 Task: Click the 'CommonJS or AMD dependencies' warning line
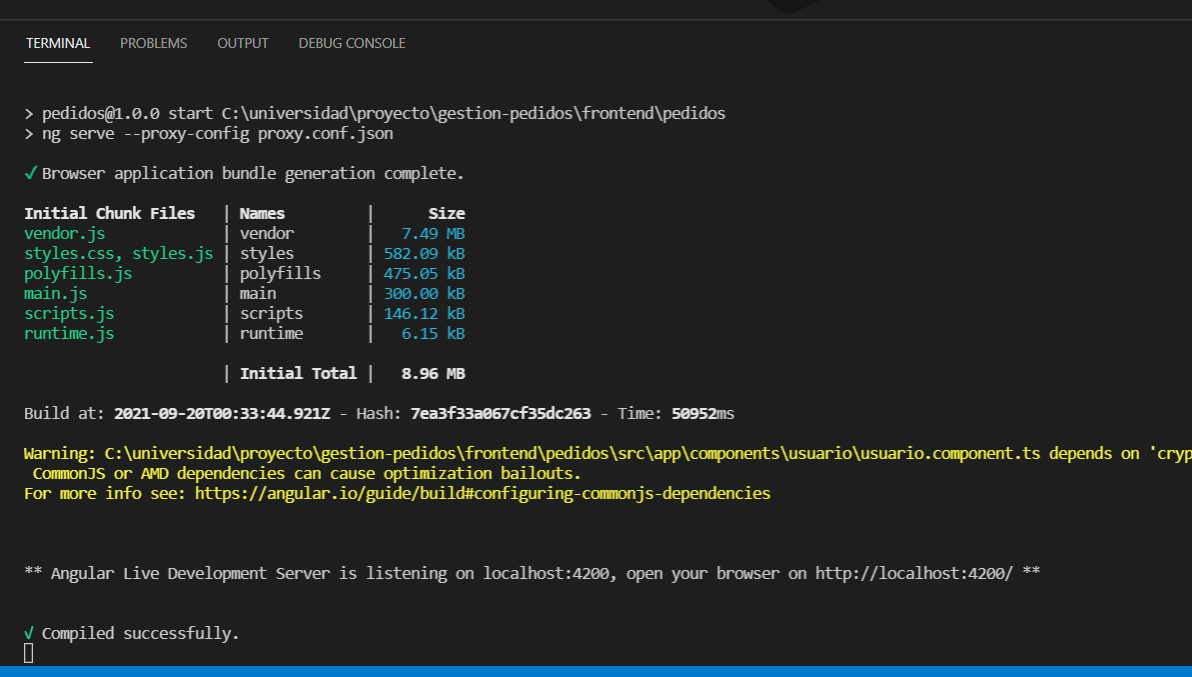pyautogui.click(x=307, y=473)
